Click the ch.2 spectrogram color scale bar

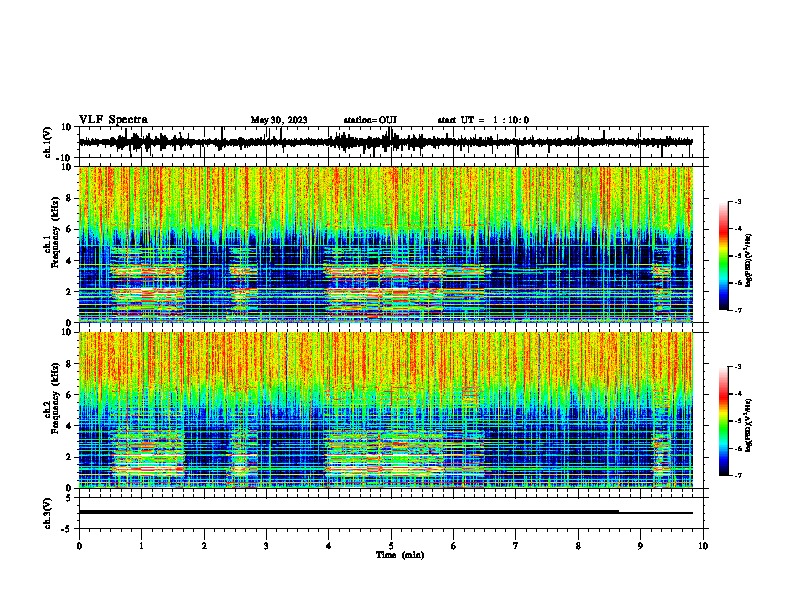[x=723, y=421]
